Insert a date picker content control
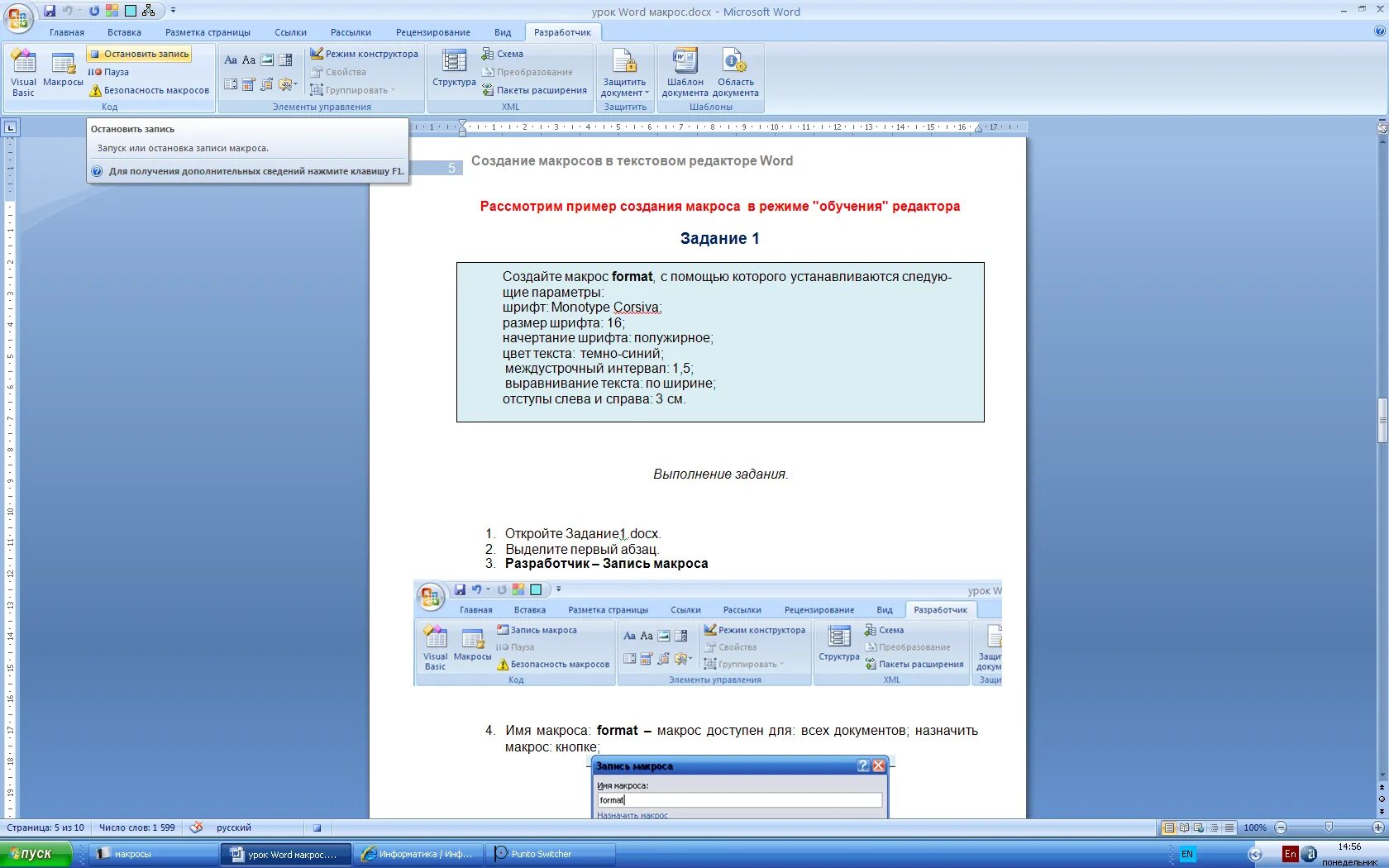Image resolution: width=1389 pixels, height=868 pixels. point(249,84)
